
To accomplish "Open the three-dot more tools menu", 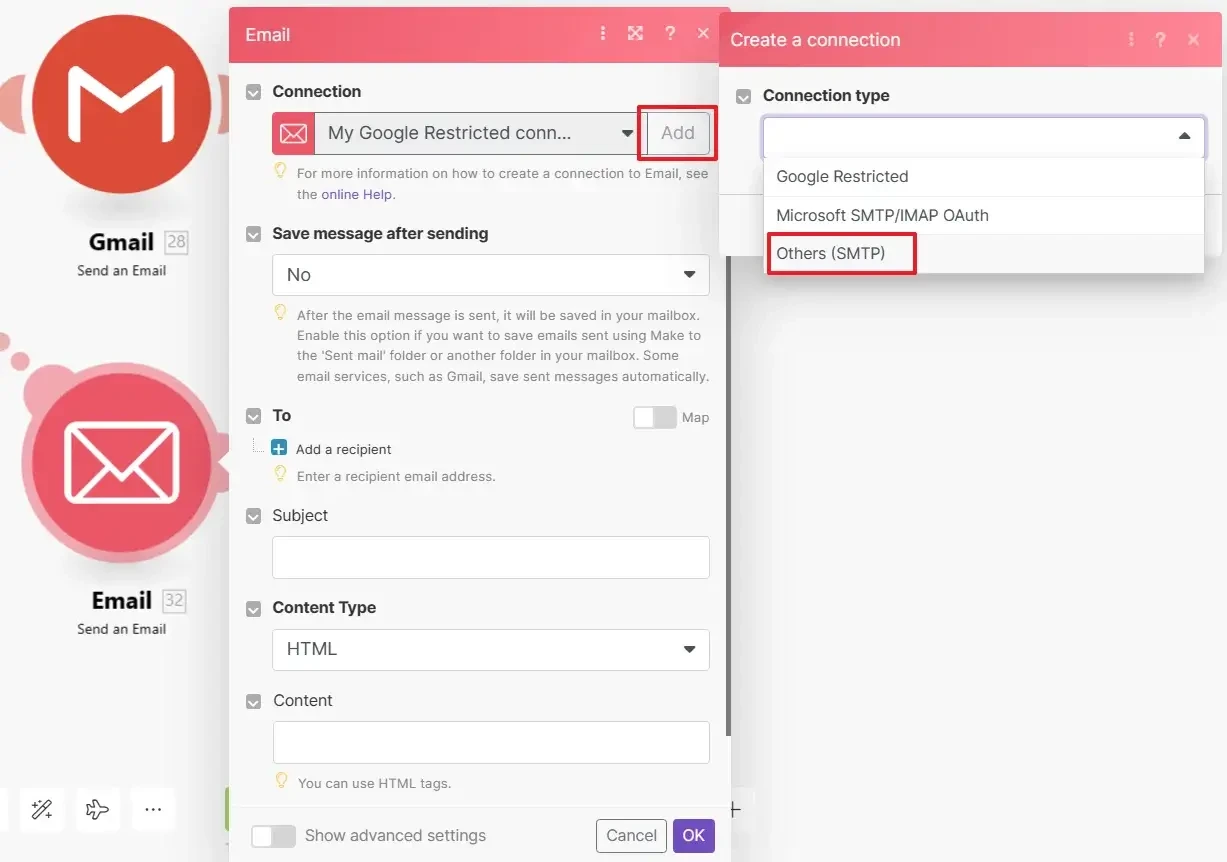I will [x=153, y=809].
